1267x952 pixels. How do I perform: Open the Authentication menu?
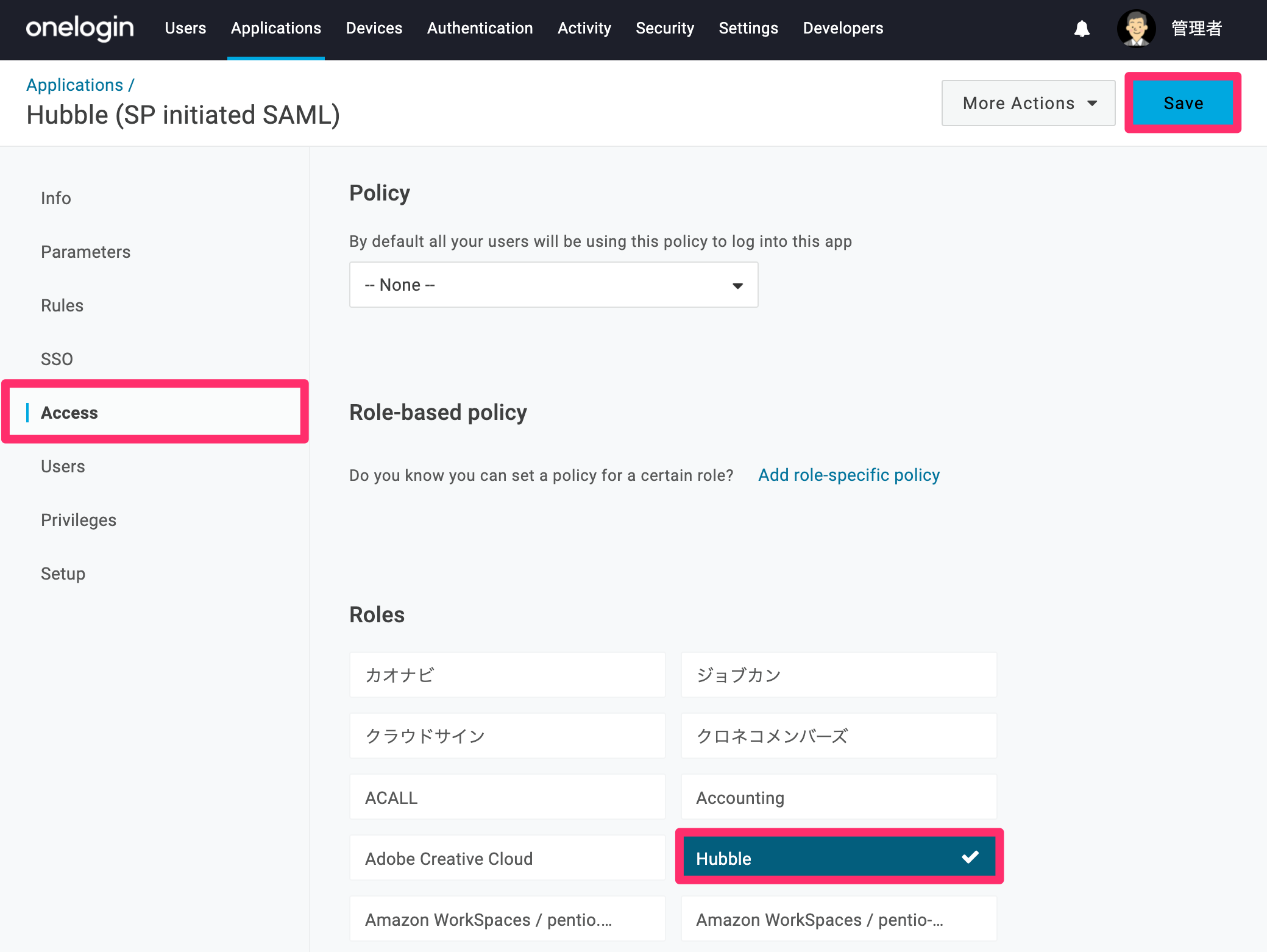pos(480,28)
